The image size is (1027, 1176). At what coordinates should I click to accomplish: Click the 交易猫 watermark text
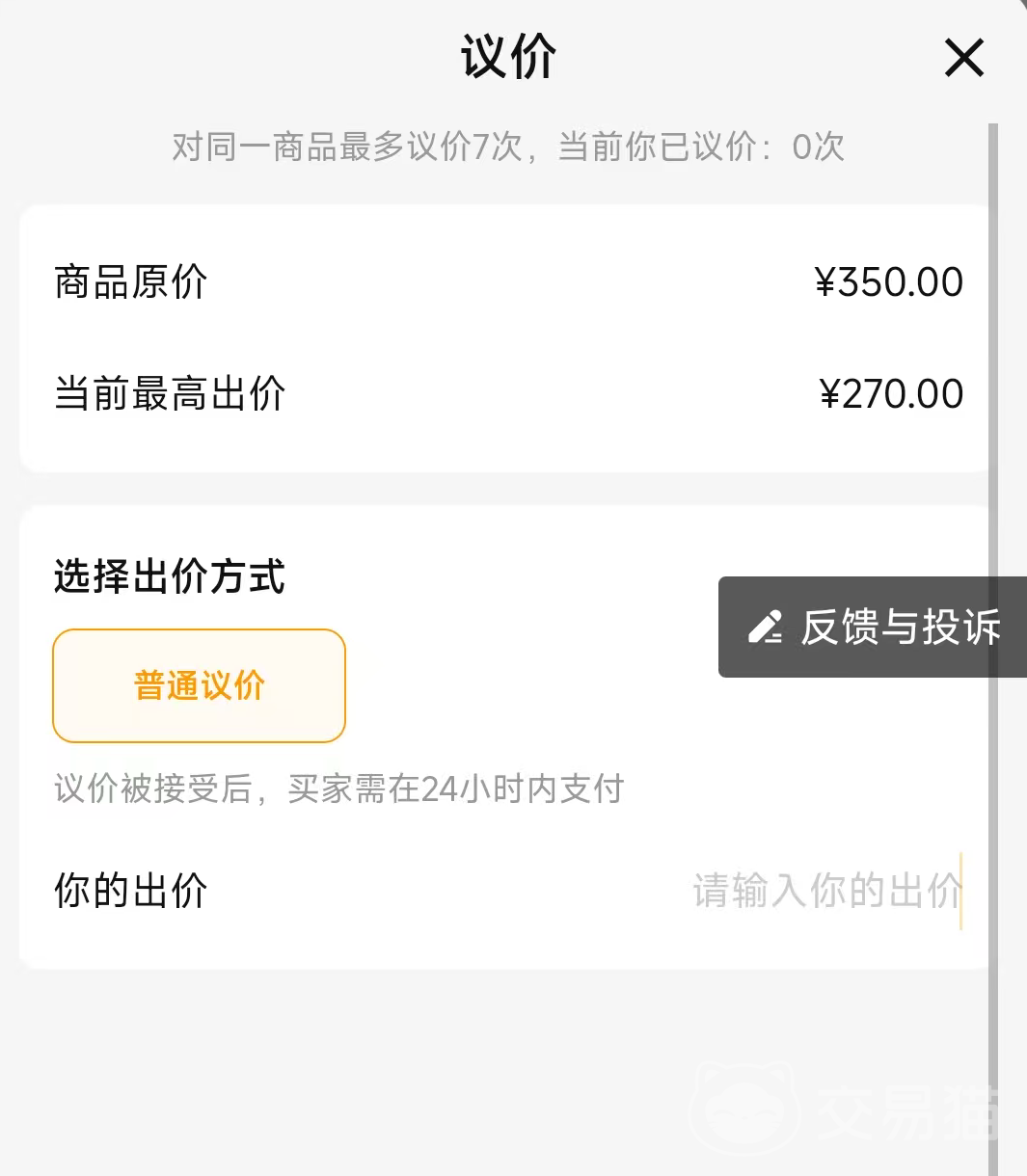click(x=905, y=1111)
